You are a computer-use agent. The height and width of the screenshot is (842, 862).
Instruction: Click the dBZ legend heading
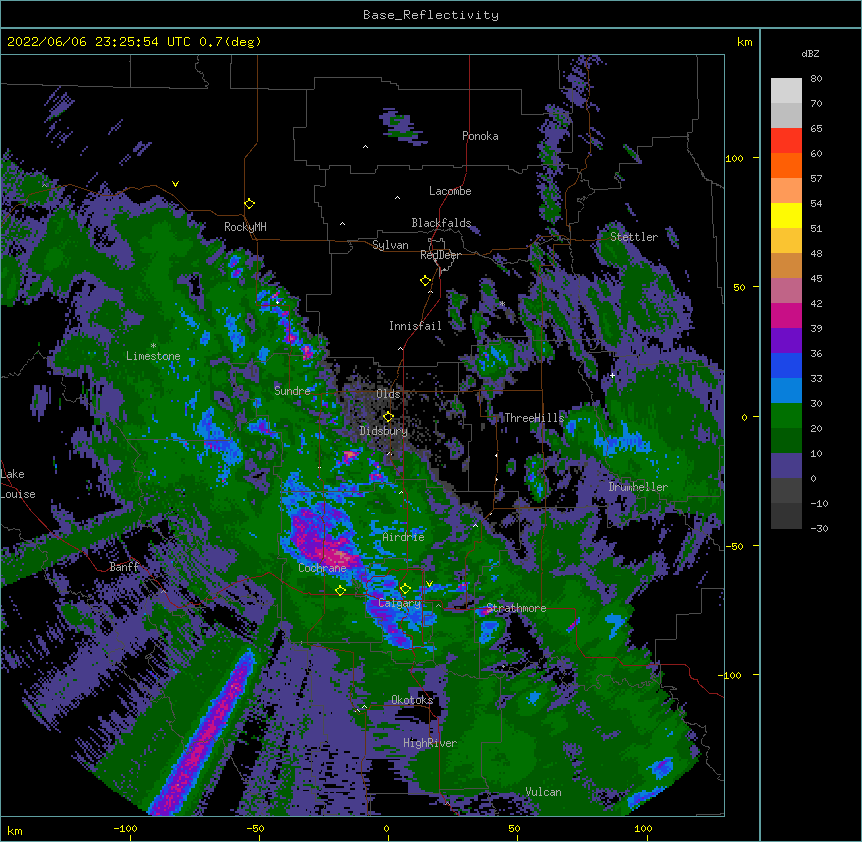[x=810, y=54]
